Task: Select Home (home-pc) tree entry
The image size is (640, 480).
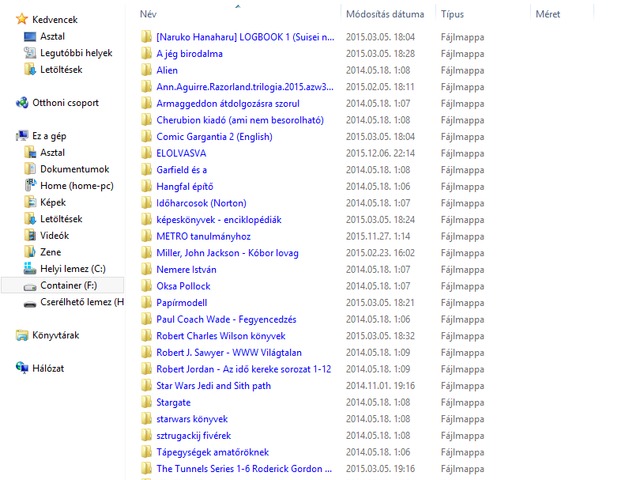Action: tap(77, 186)
